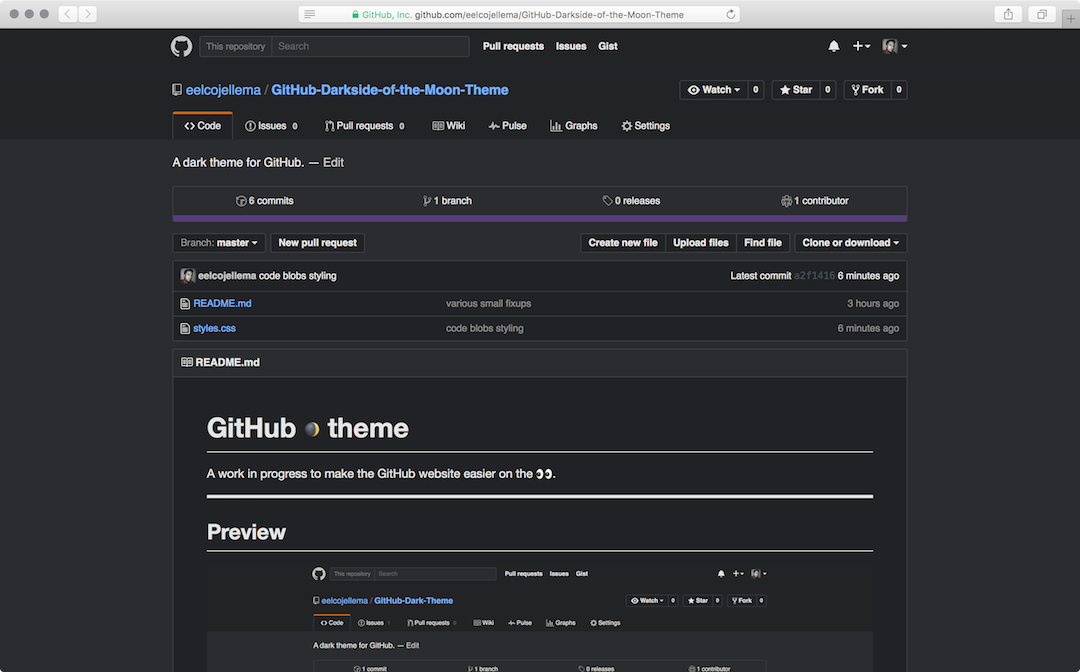This screenshot has height=672, width=1080.
Task: Open the eelcojellema owner link
Action: tap(223, 90)
